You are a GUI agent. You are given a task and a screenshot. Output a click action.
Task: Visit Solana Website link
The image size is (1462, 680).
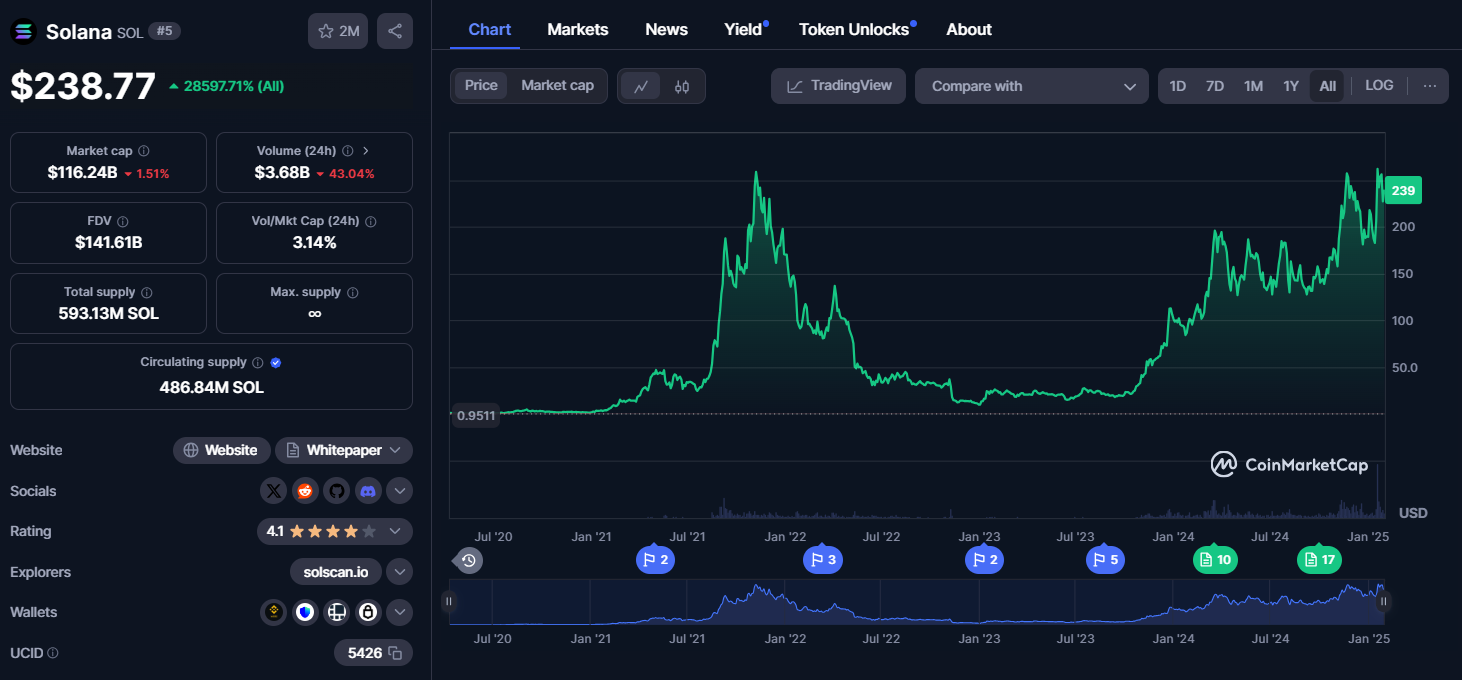coord(222,450)
